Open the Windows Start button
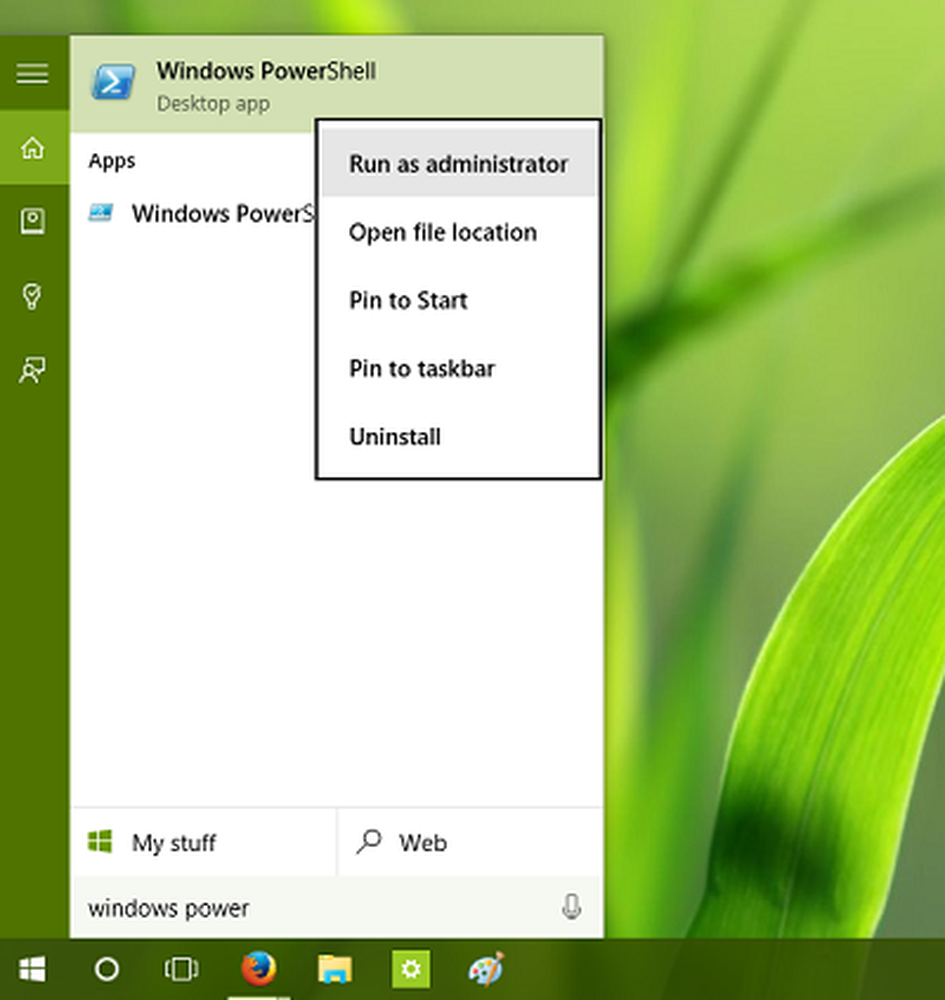This screenshot has width=945, height=1000. (x=33, y=969)
